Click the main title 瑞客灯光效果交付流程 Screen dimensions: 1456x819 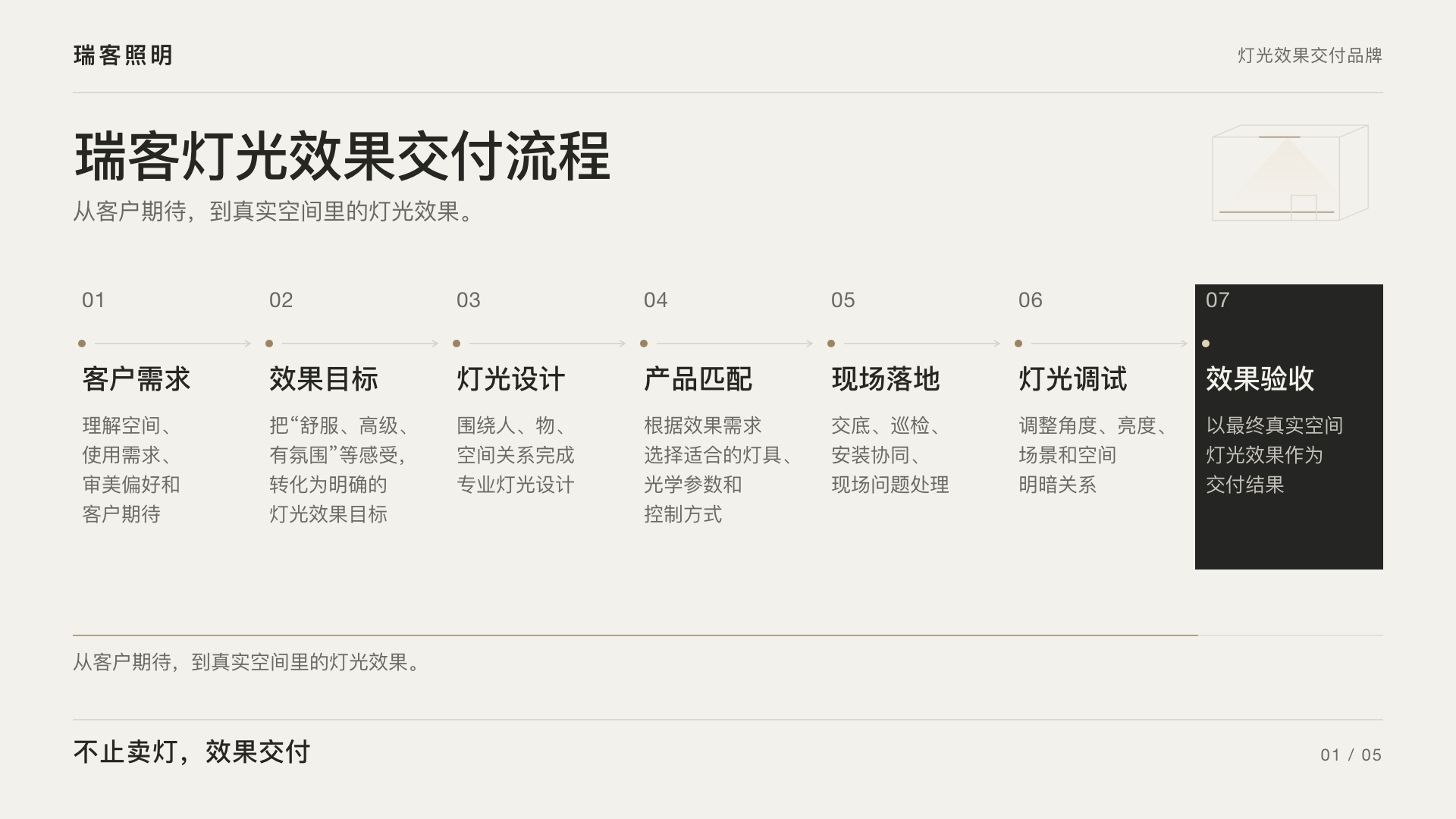(x=343, y=156)
